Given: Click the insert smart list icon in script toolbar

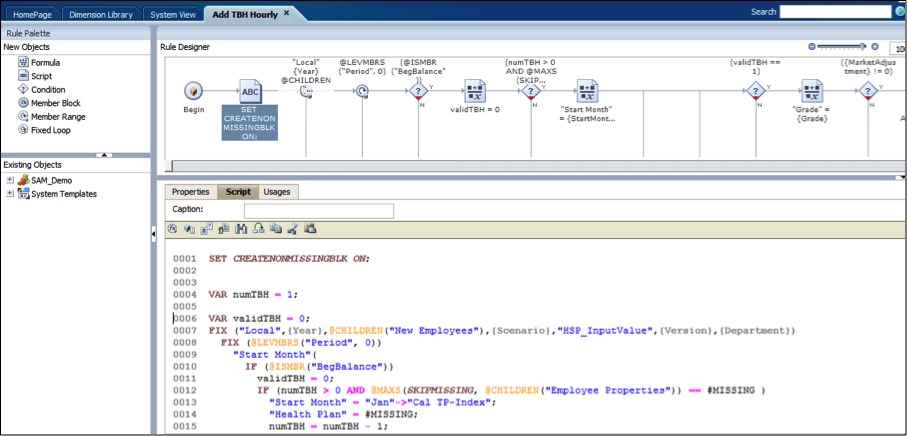Looking at the screenshot, I should 223,229.
